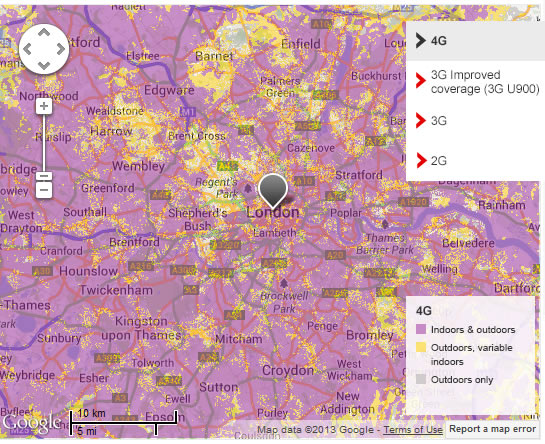Click the Brent Cross label

pos(197,136)
